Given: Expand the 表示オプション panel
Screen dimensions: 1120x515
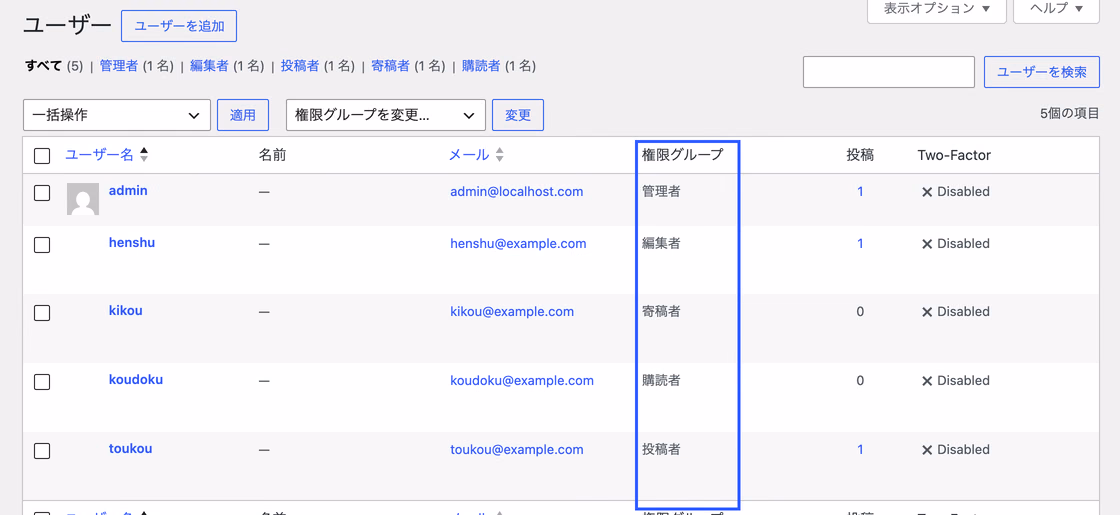Looking at the screenshot, I should click(x=936, y=9).
